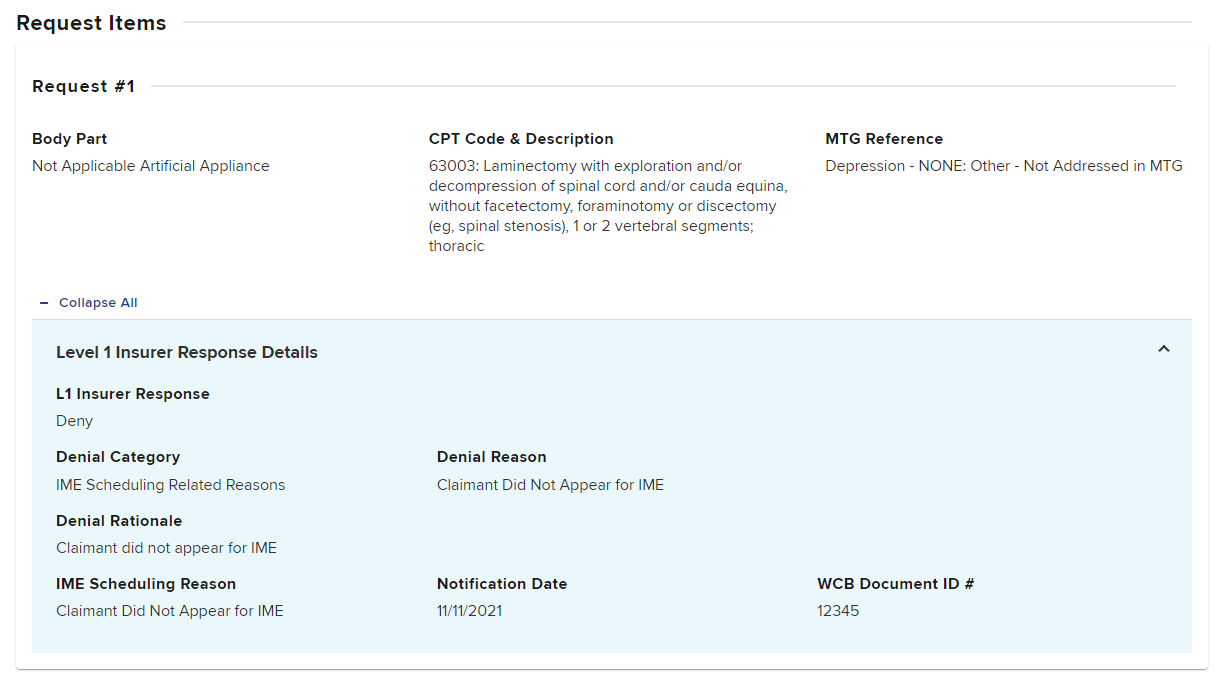Click the 63003 Laminectomy description text
This screenshot has width=1222, height=679.
pyautogui.click(x=608, y=206)
